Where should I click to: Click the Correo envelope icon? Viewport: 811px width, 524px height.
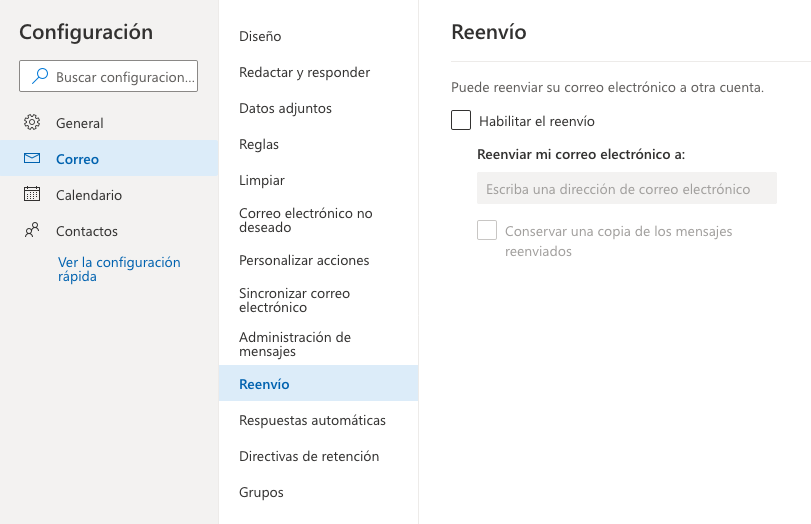coord(32,158)
